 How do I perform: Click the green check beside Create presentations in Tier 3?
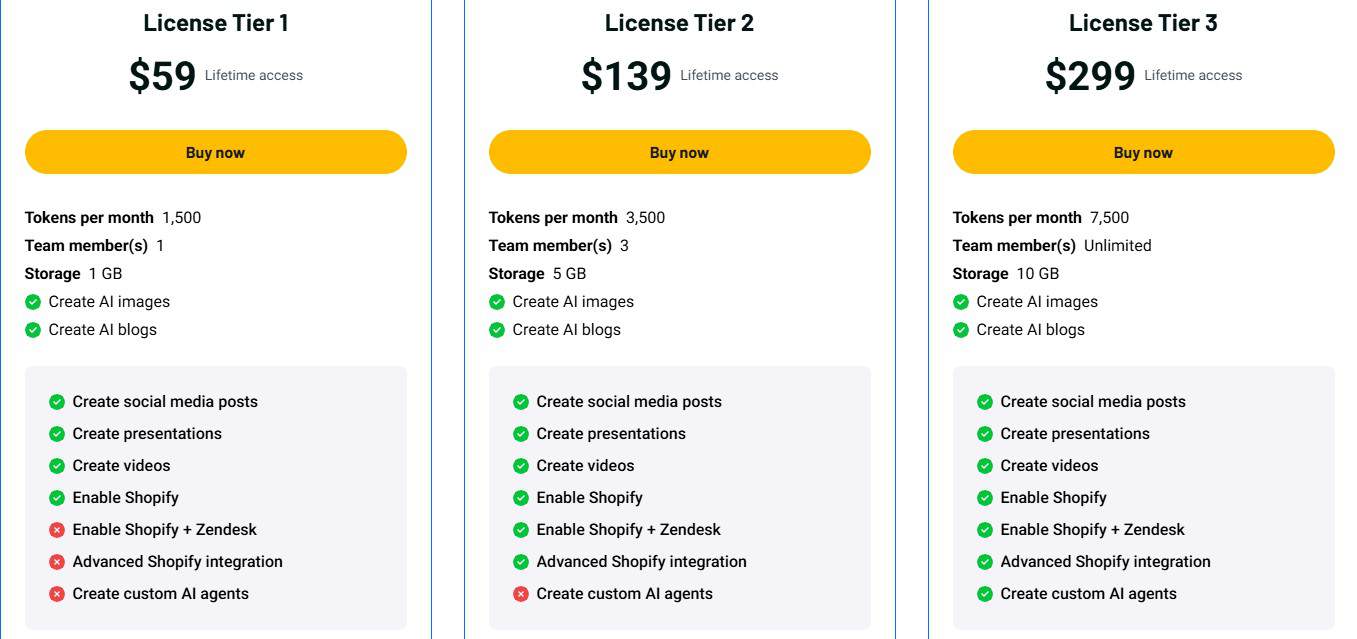(985, 433)
